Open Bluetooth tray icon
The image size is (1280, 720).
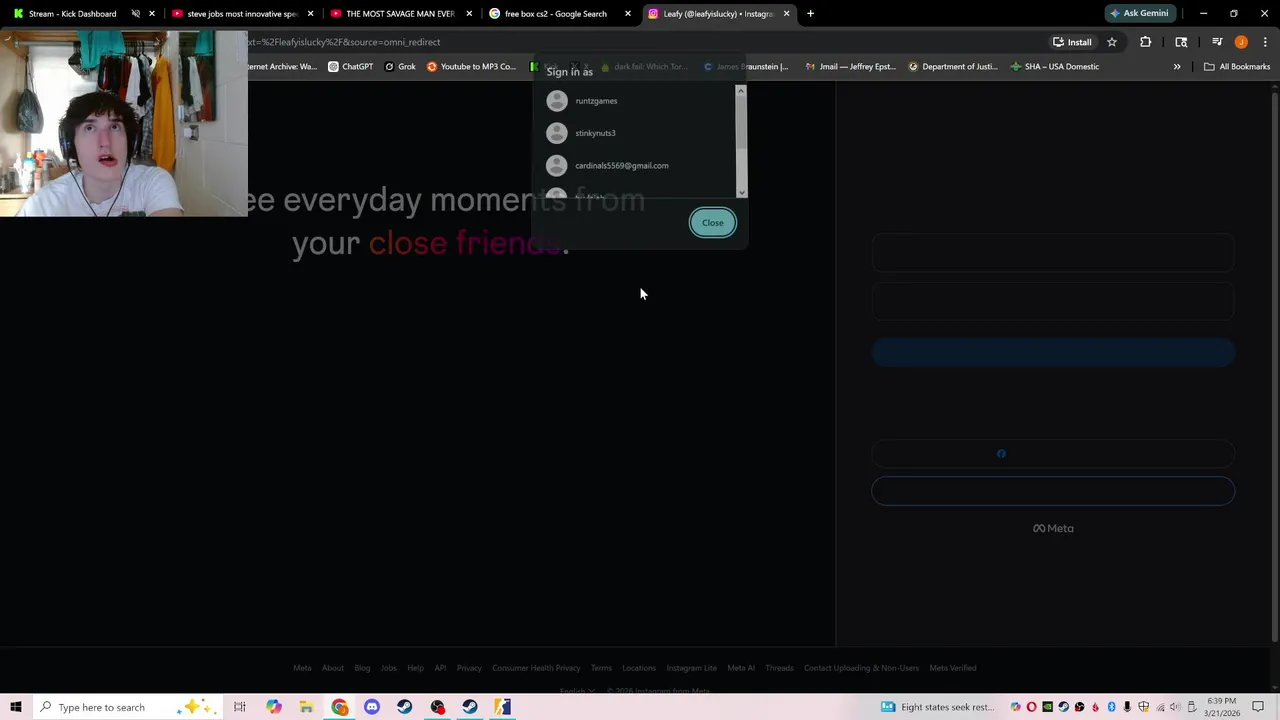pos(1111,707)
